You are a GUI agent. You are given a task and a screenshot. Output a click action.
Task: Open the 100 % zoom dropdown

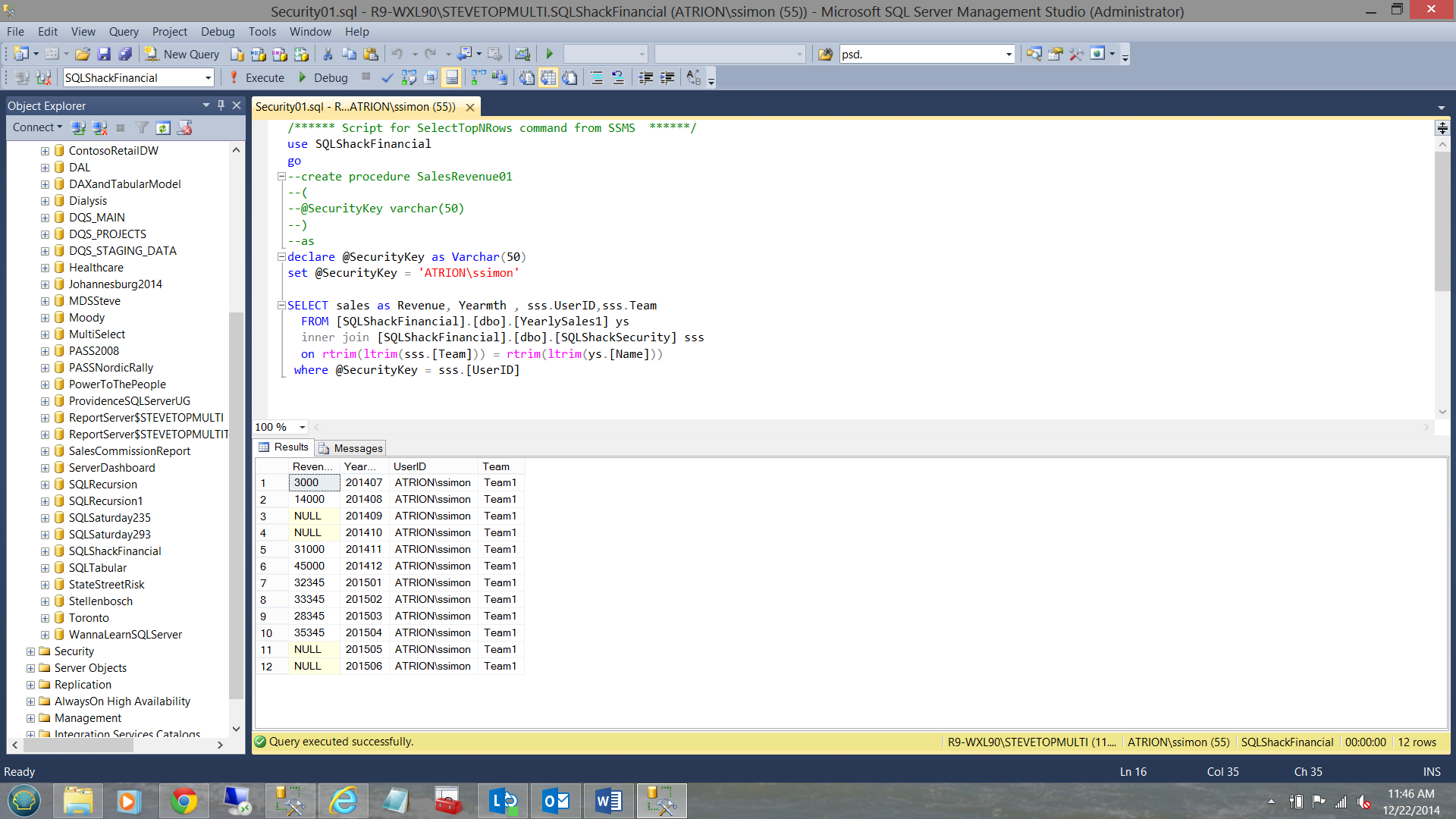point(302,428)
